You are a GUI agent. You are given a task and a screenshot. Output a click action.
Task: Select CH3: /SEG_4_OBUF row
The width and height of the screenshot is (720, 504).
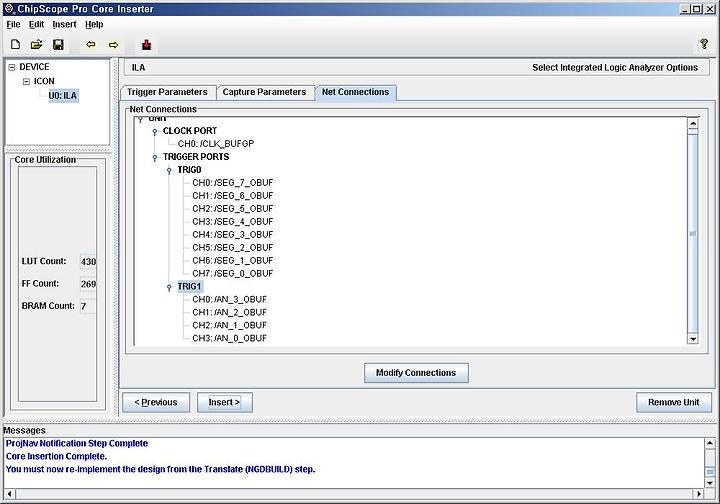[233, 221]
